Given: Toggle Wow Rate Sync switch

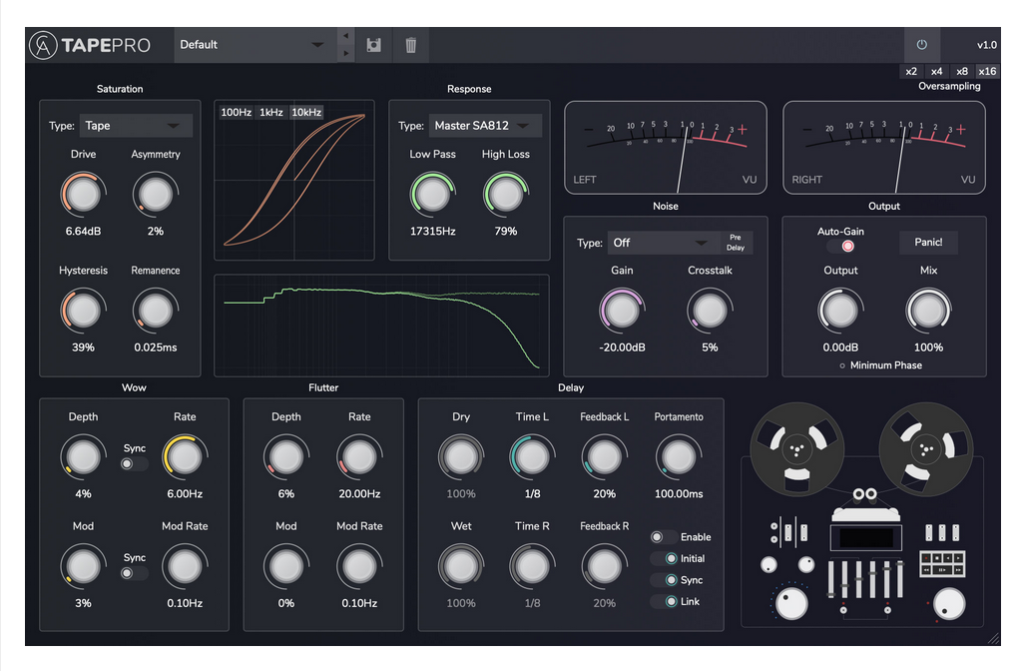Looking at the screenshot, I should click(134, 463).
